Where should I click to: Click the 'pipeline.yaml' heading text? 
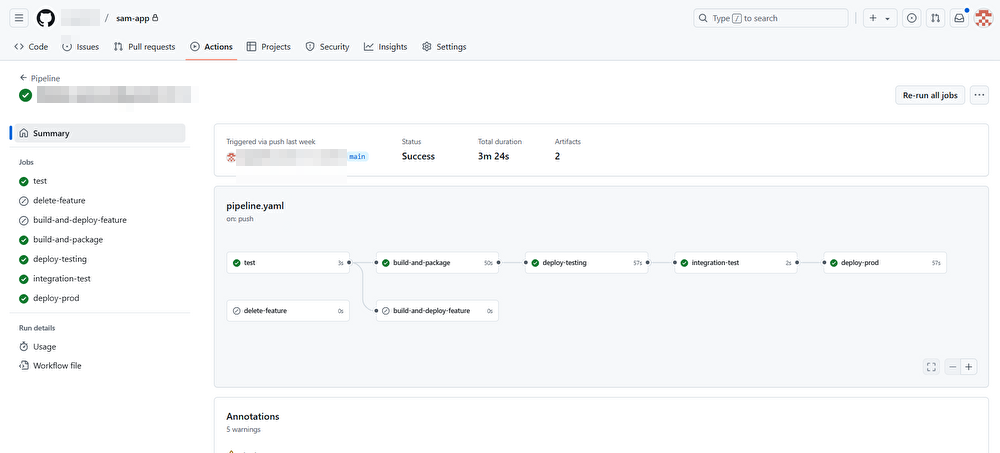(x=255, y=206)
